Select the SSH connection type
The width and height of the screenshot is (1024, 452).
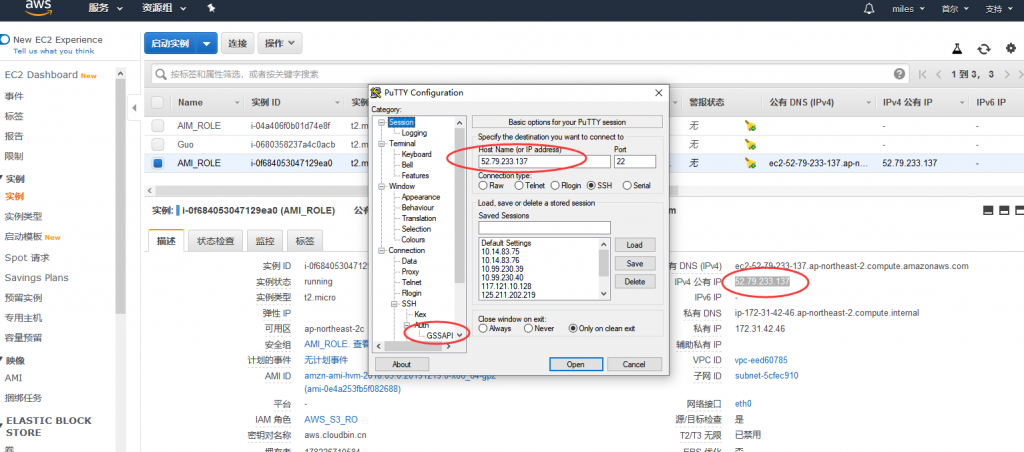[591, 186]
